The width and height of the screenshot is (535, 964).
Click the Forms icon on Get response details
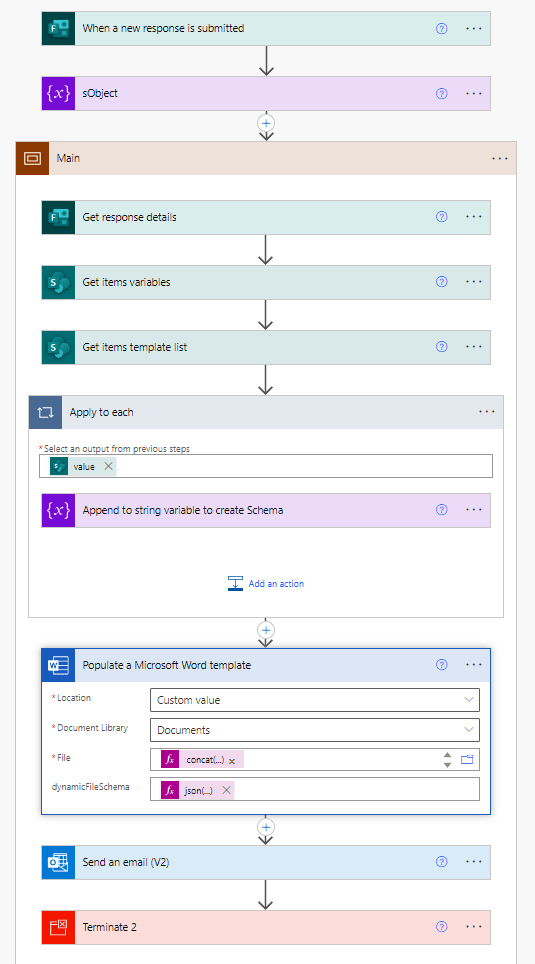(x=58, y=217)
